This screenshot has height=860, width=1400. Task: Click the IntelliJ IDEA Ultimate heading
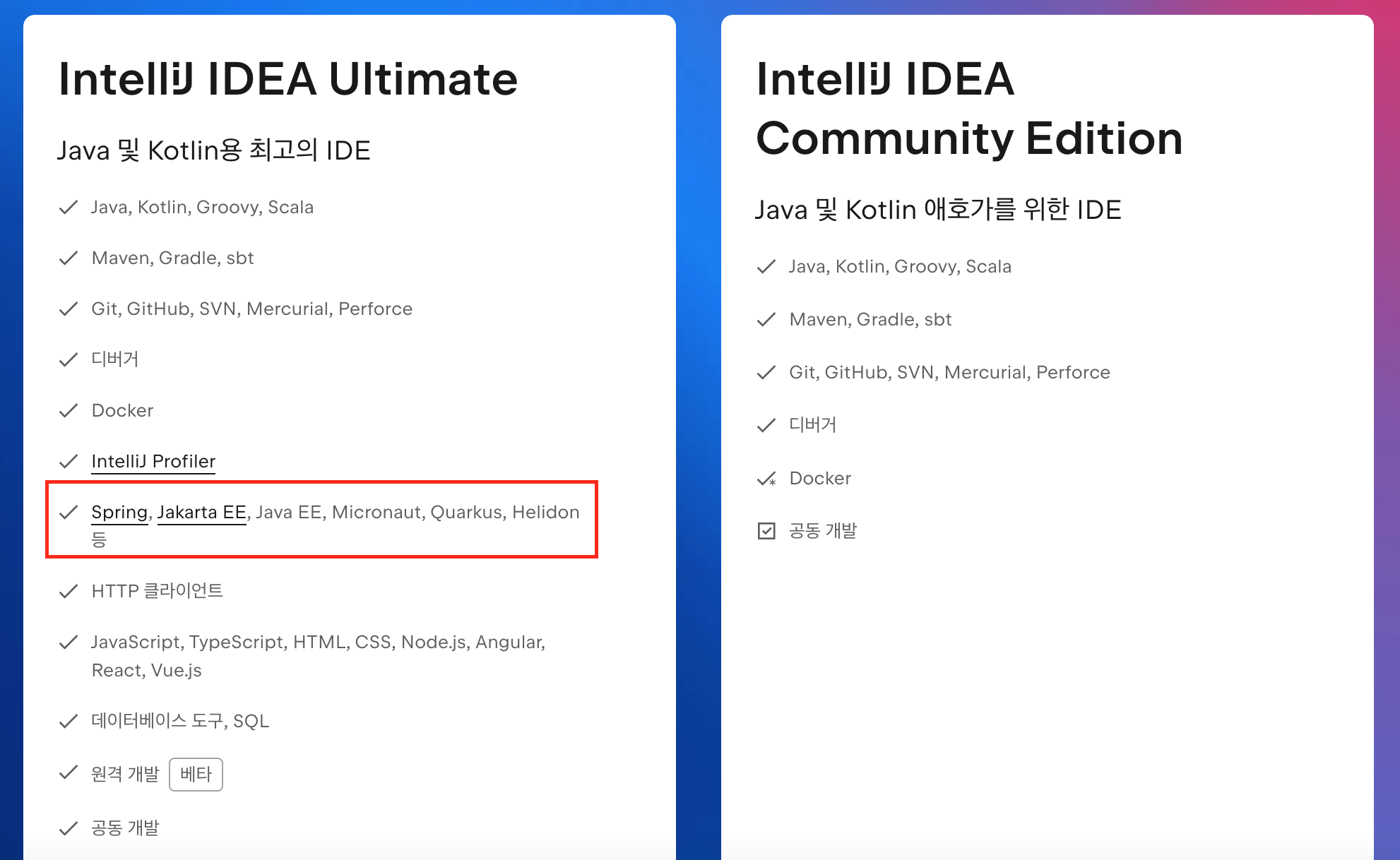pyautogui.click(x=288, y=78)
